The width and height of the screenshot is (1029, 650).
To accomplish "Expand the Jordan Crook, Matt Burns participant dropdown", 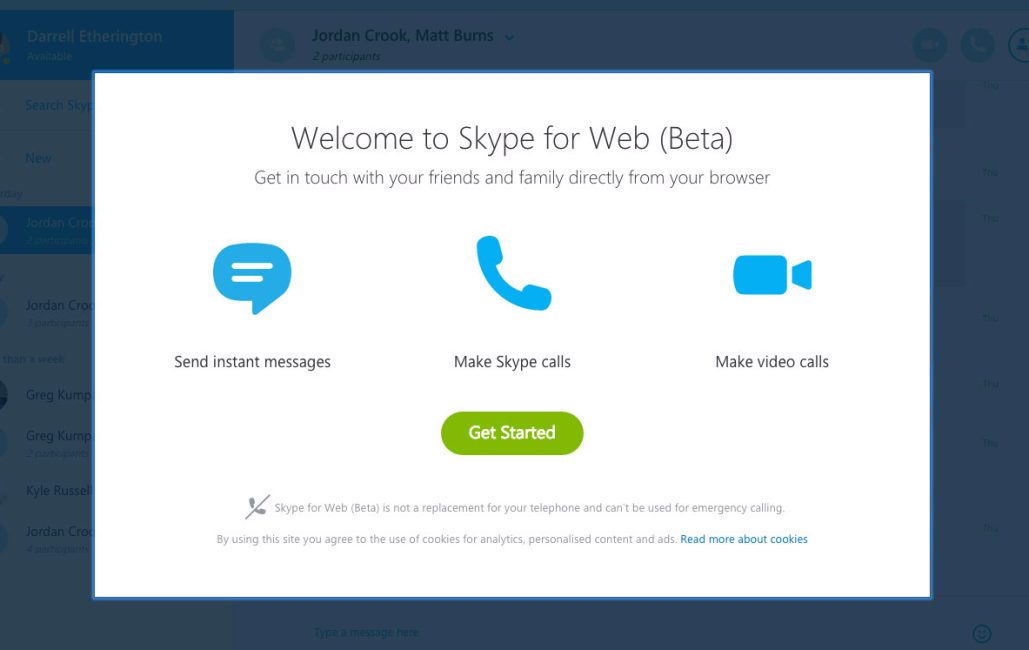I will click(510, 36).
